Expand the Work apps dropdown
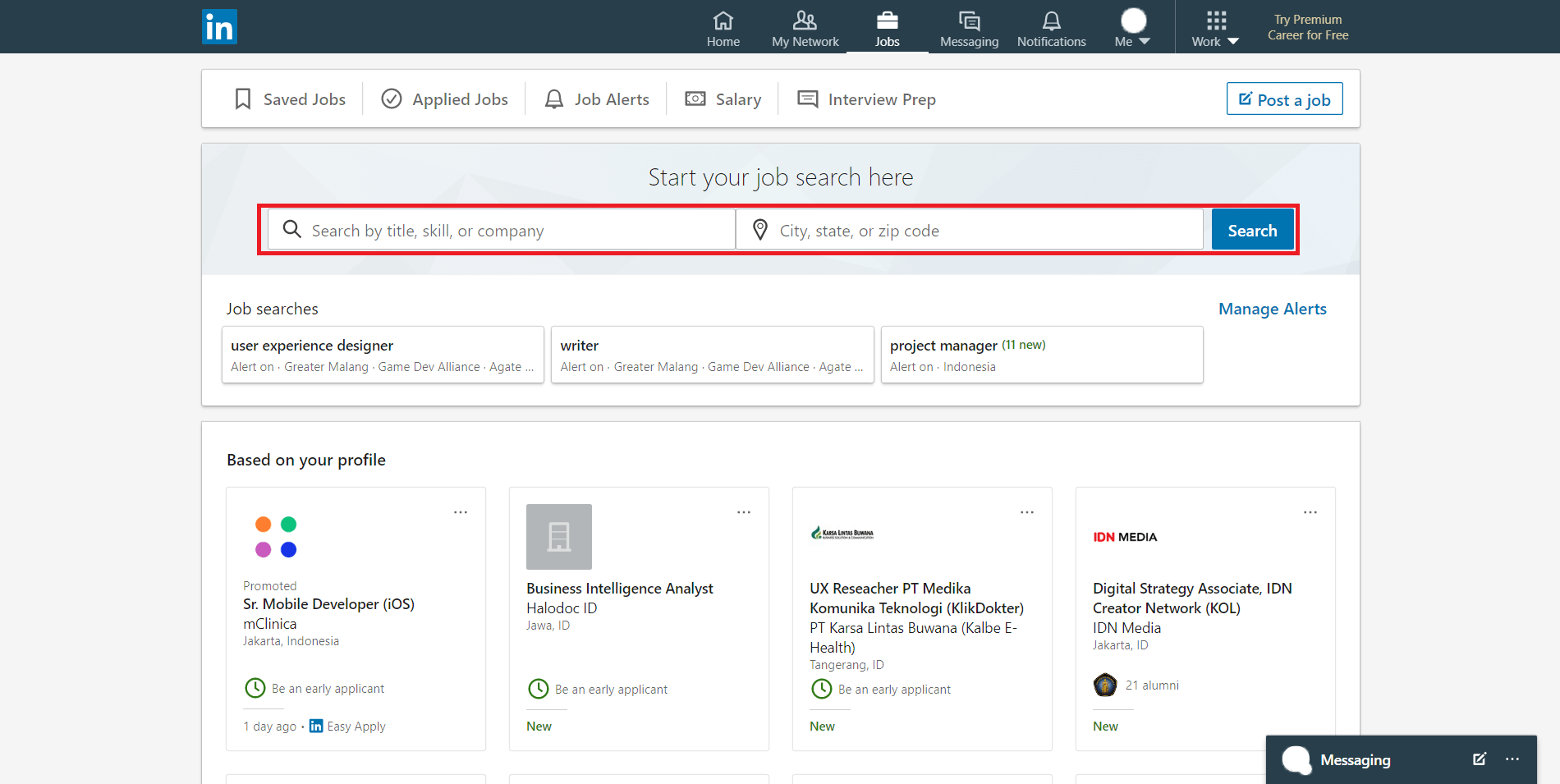Image resolution: width=1560 pixels, height=784 pixels. pyautogui.click(x=1215, y=29)
